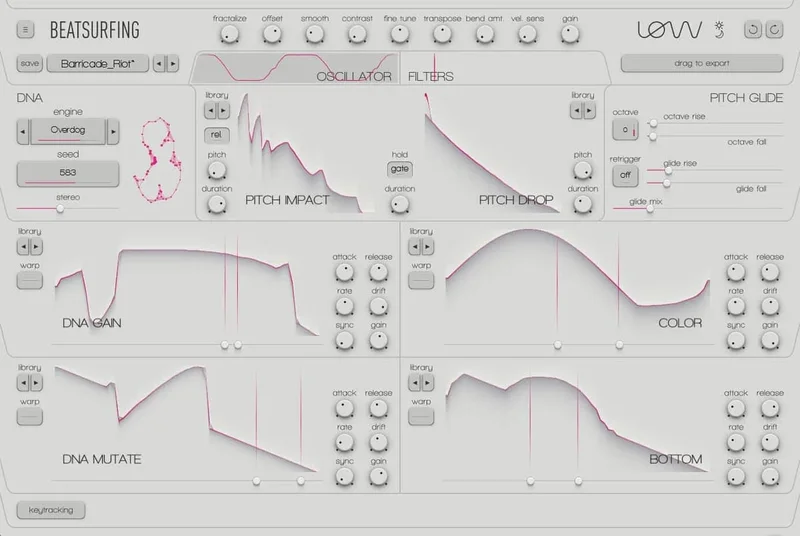Open the hamburger menu beside BEATSURFING
This screenshot has width=800, height=536.
(x=25, y=30)
